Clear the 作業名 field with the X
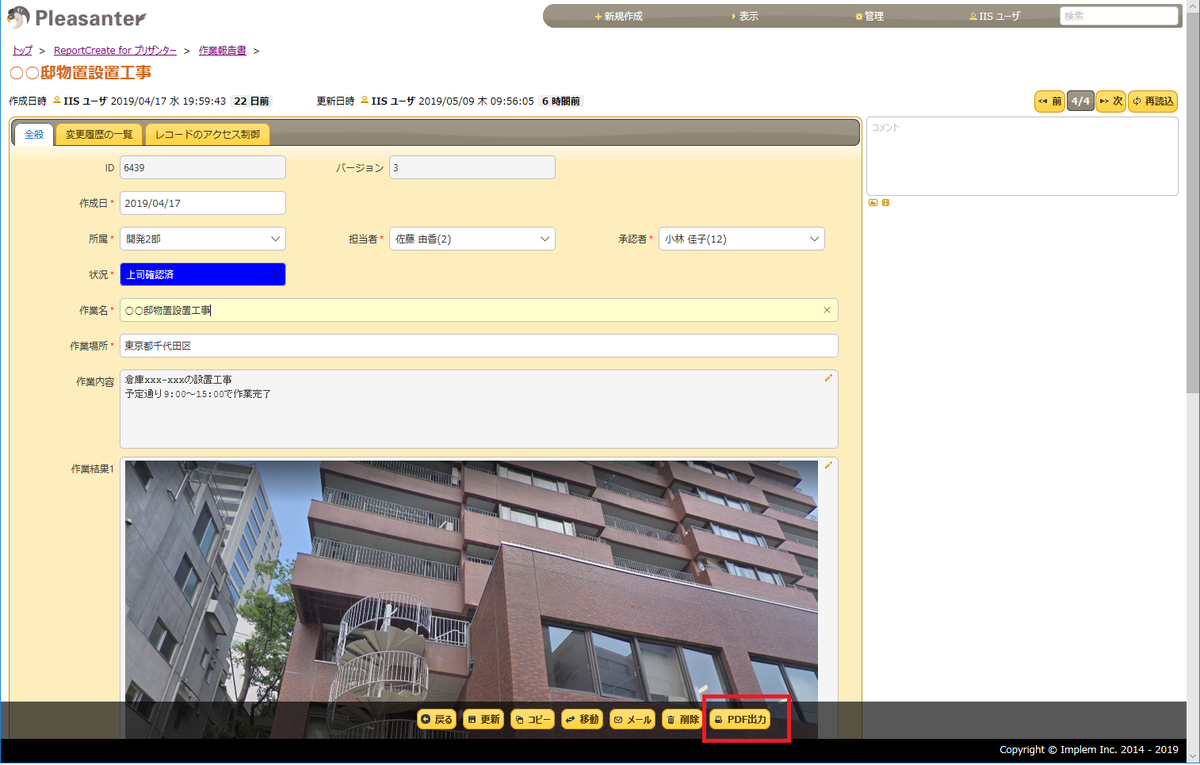 point(826,310)
